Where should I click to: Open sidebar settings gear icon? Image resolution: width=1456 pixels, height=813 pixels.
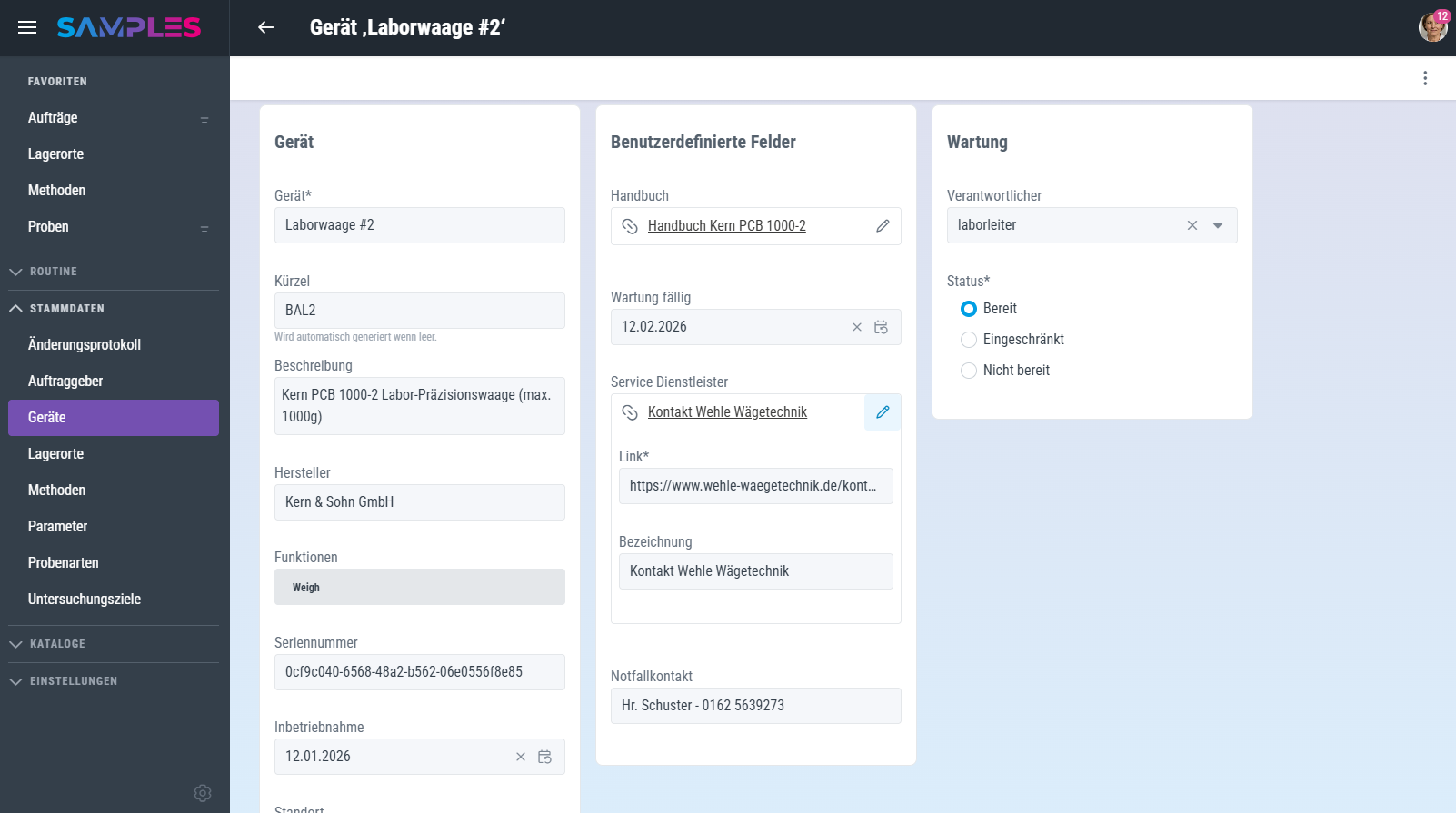coord(203,793)
